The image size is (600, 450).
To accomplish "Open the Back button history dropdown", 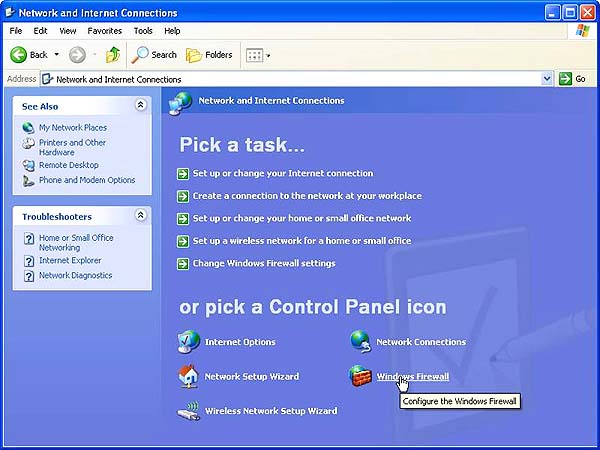I will point(57,55).
